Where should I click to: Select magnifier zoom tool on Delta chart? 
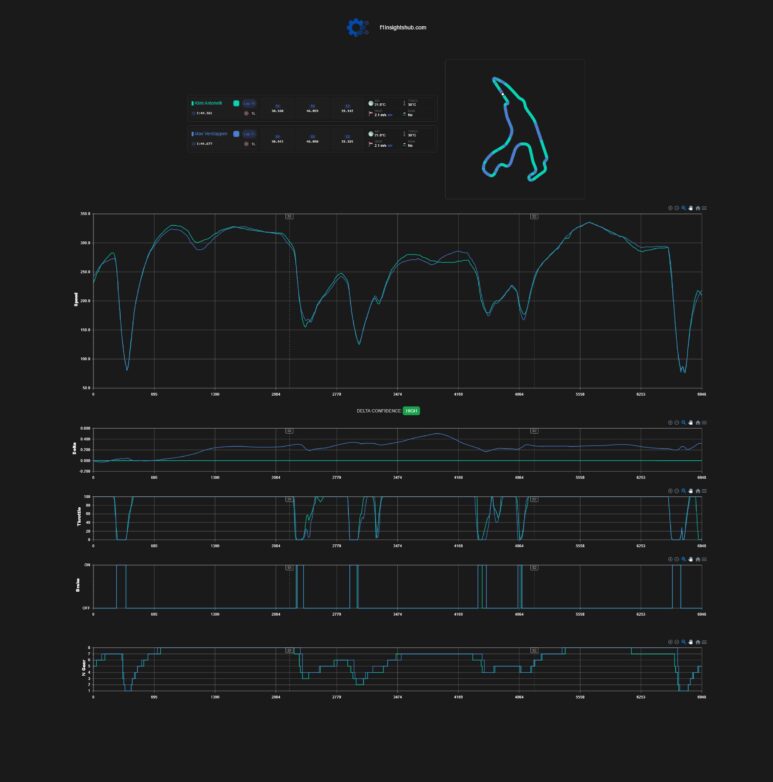[684, 422]
